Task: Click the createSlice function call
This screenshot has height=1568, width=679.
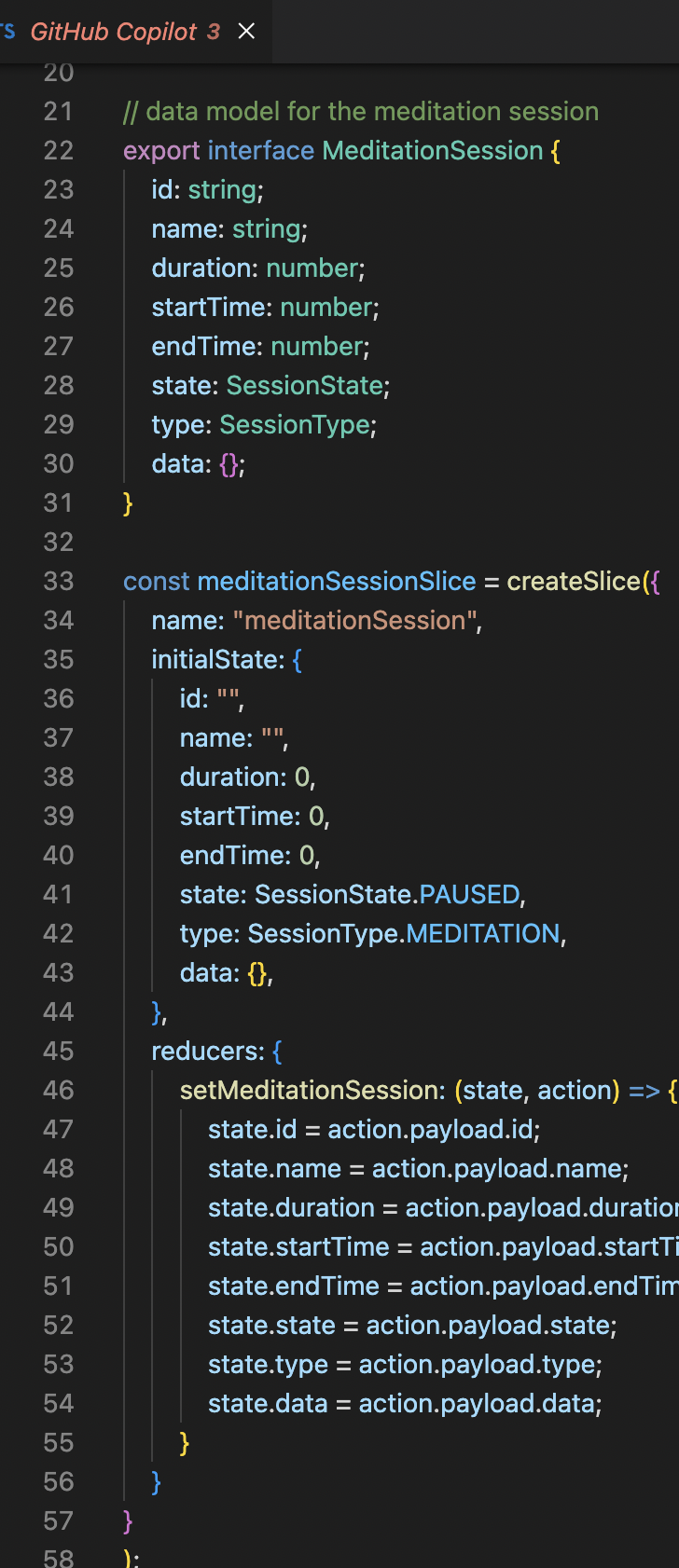Action: point(573,581)
